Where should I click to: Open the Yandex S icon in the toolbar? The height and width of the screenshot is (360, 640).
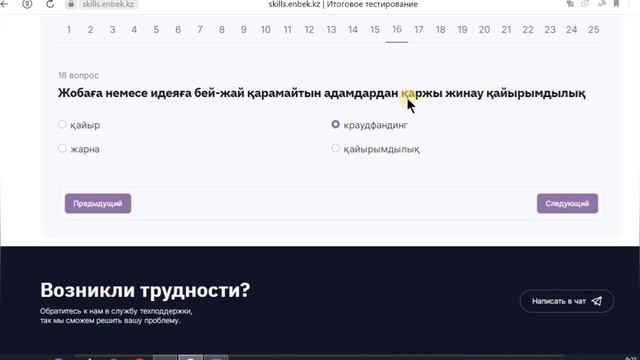point(27,4)
